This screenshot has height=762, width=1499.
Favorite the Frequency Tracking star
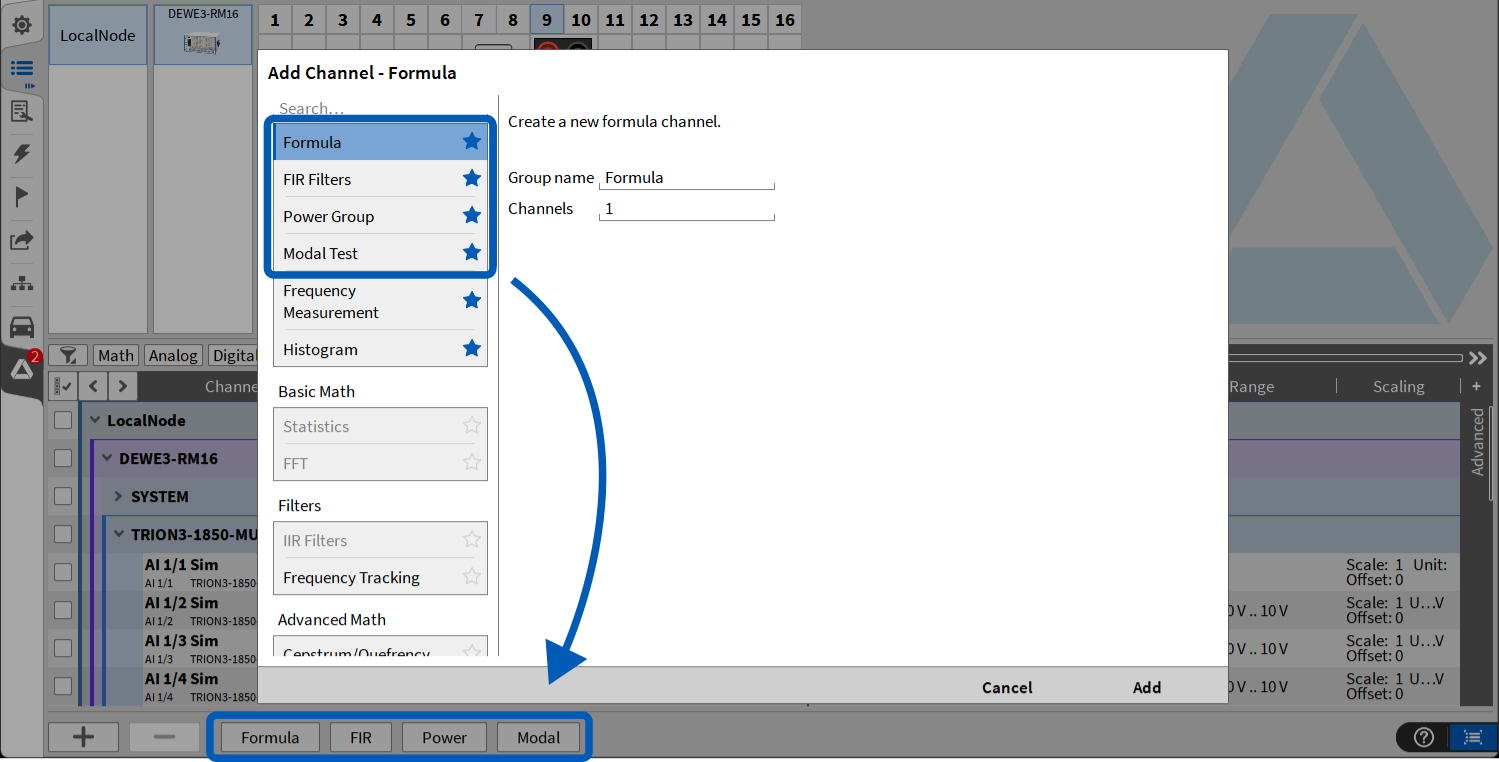pyautogui.click(x=472, y=576)
